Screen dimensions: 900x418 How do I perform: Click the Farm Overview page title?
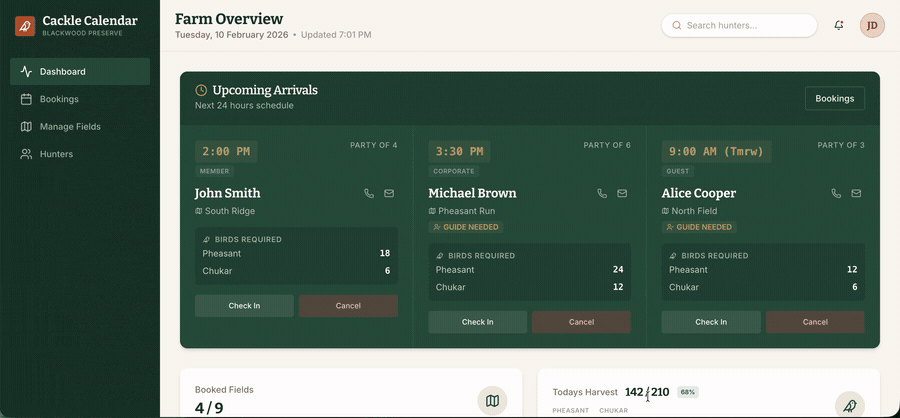coord(229,19)
